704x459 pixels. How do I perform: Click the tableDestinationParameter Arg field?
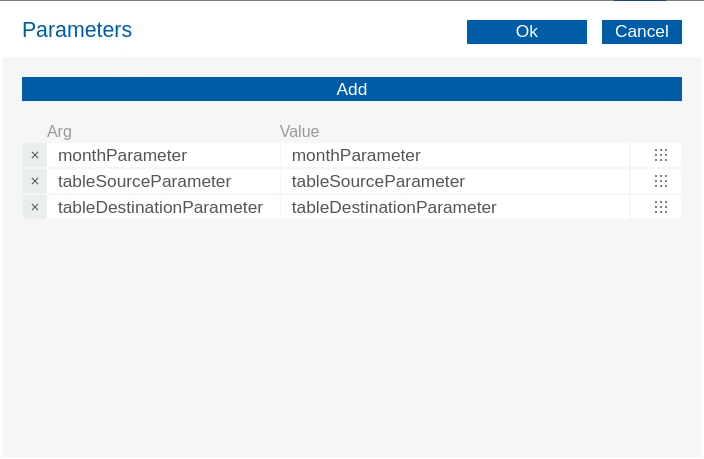(163, 207)
